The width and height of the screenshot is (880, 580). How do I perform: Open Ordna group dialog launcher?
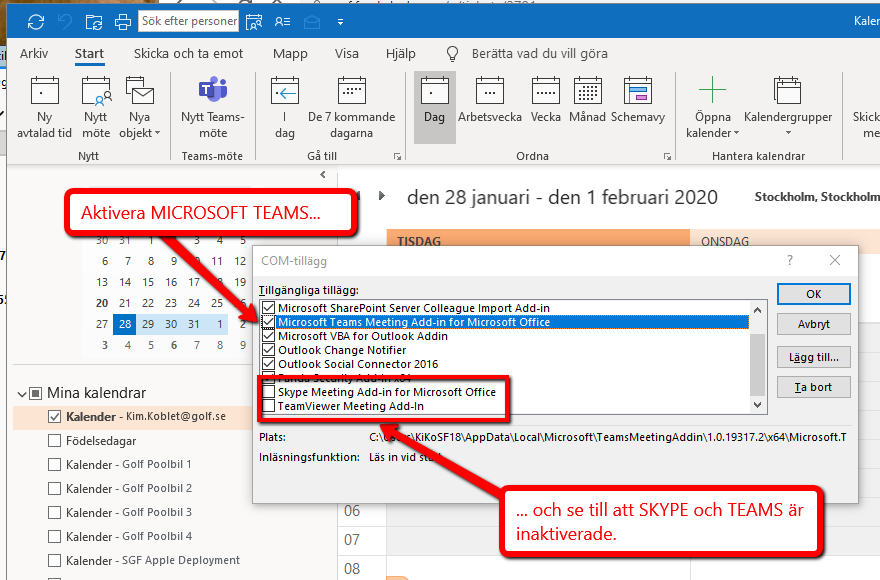click(x=667, y=157)
